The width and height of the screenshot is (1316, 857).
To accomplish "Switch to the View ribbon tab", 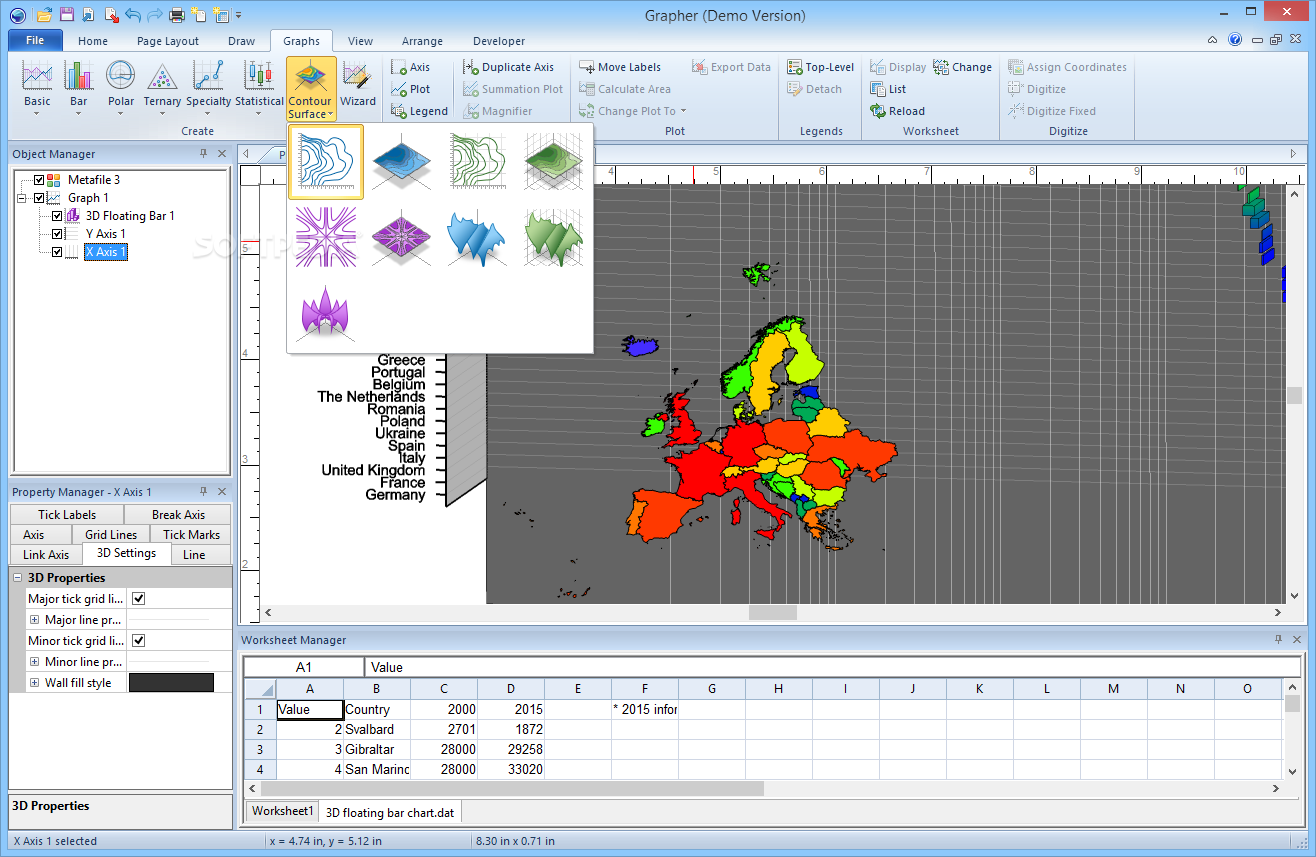I will click(x=360, y=41).
